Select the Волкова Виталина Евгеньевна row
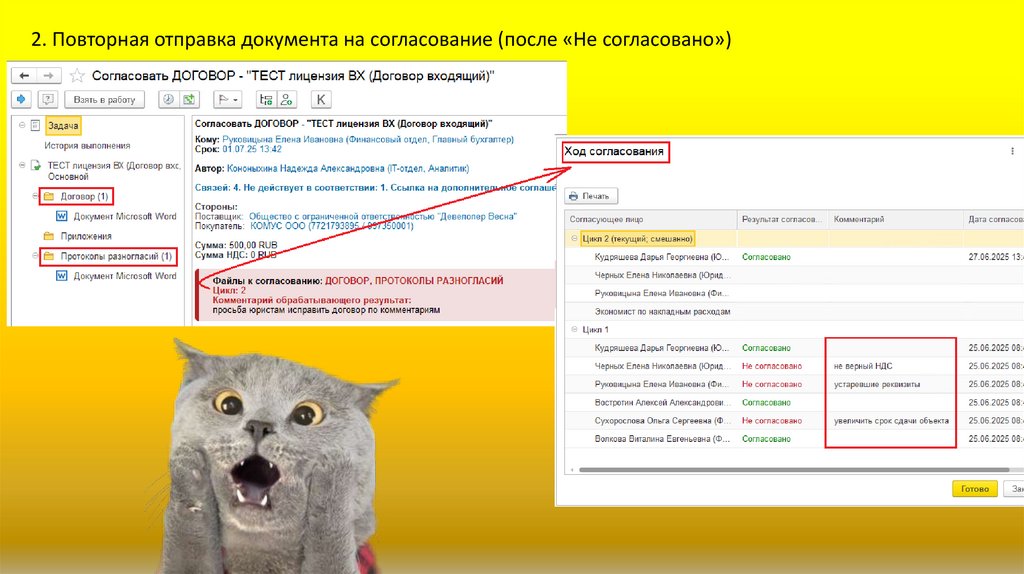 [x=794, y=439]
